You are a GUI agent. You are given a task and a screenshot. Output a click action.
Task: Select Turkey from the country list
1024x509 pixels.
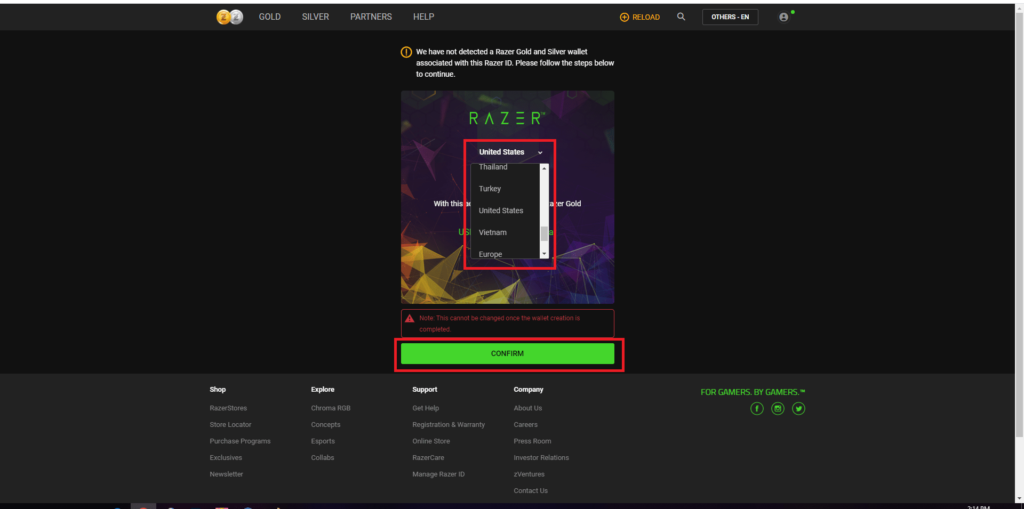490,189
